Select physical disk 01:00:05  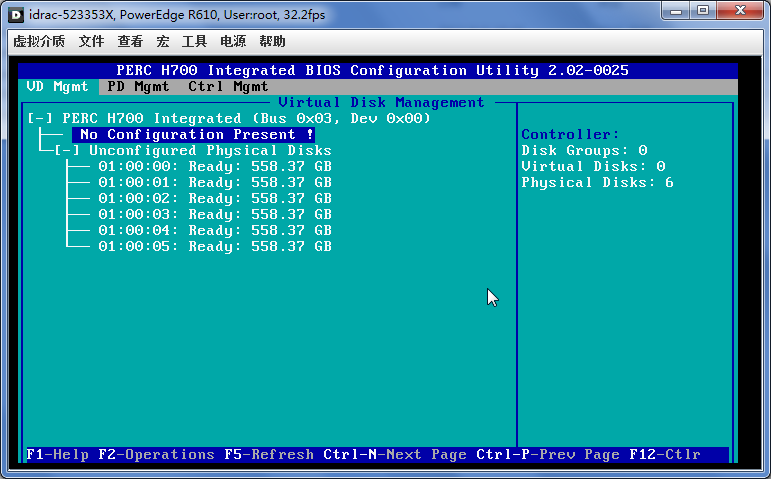(214, 247)
